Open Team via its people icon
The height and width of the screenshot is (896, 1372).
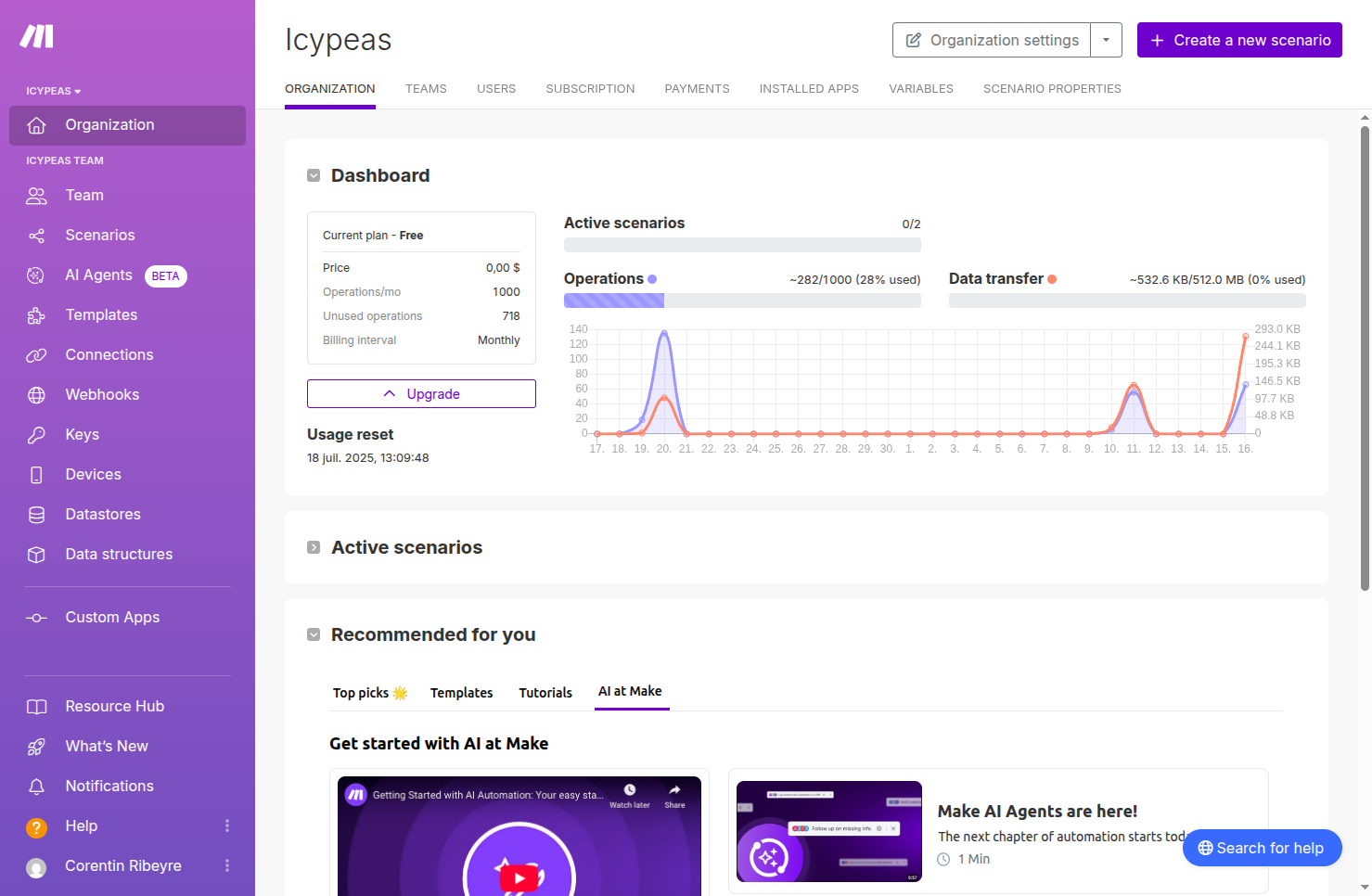(36, 196)
